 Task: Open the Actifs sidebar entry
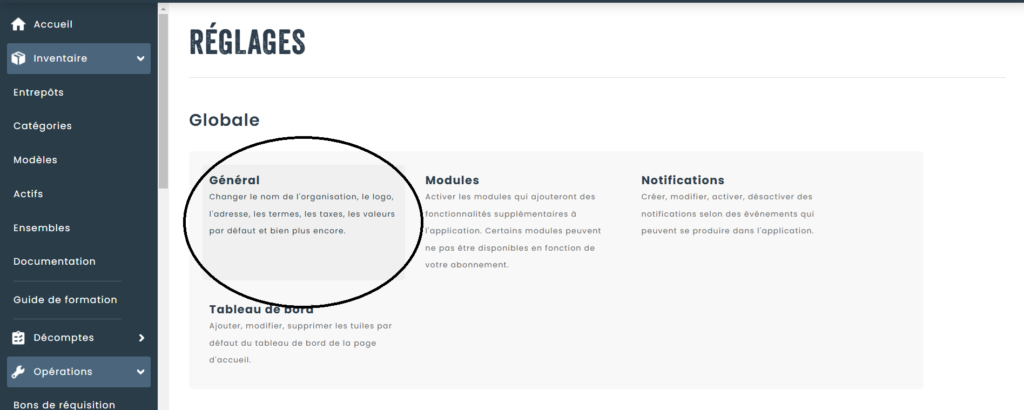tap(28, 194)
